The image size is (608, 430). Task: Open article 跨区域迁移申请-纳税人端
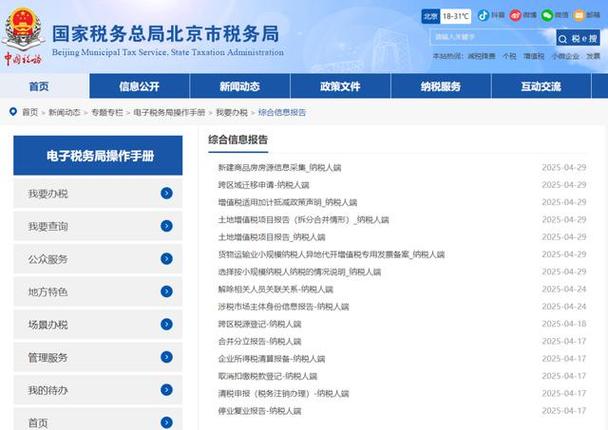(x=264, y=185)
